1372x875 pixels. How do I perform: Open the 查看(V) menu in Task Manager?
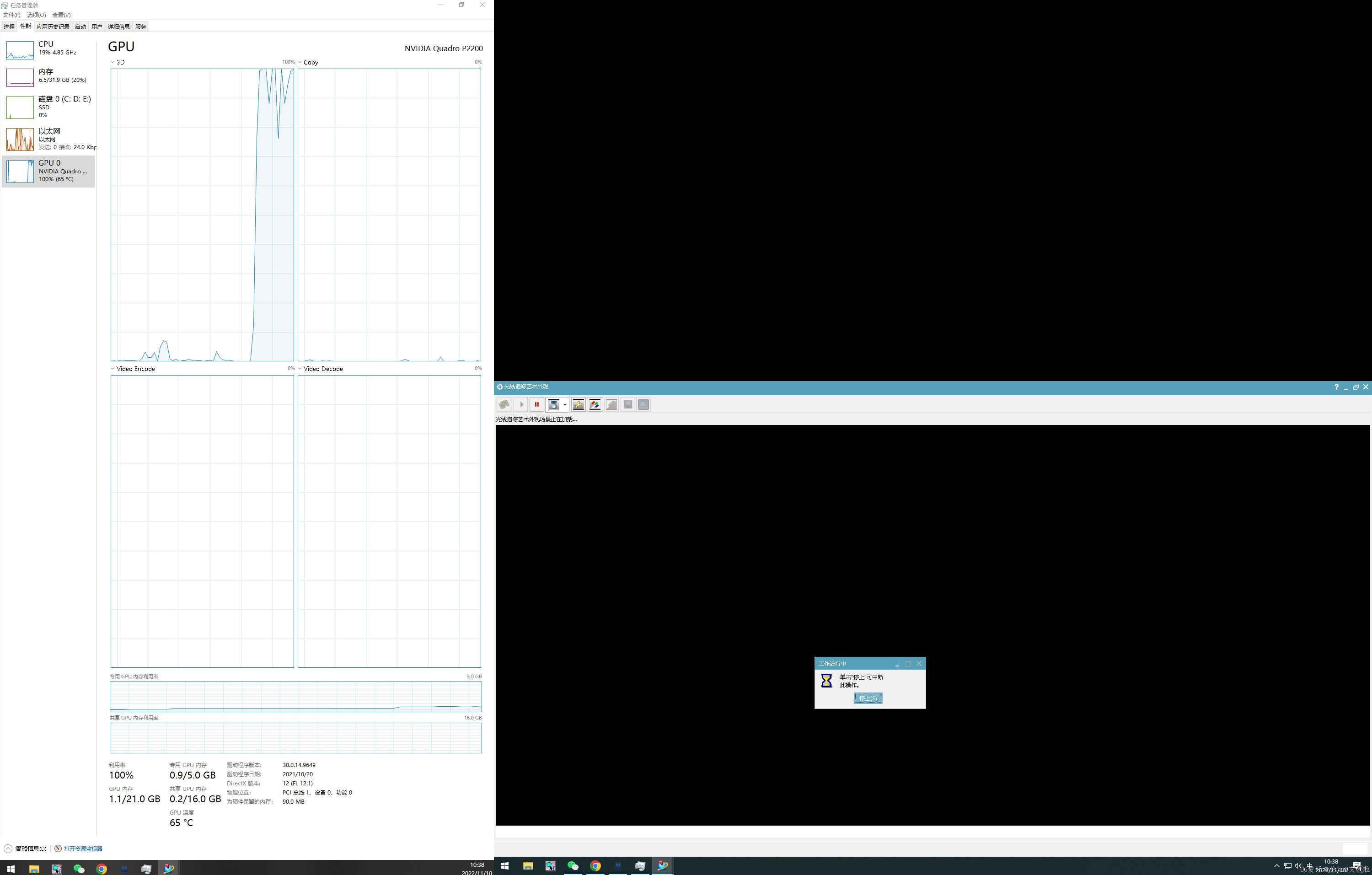(62, 15)
